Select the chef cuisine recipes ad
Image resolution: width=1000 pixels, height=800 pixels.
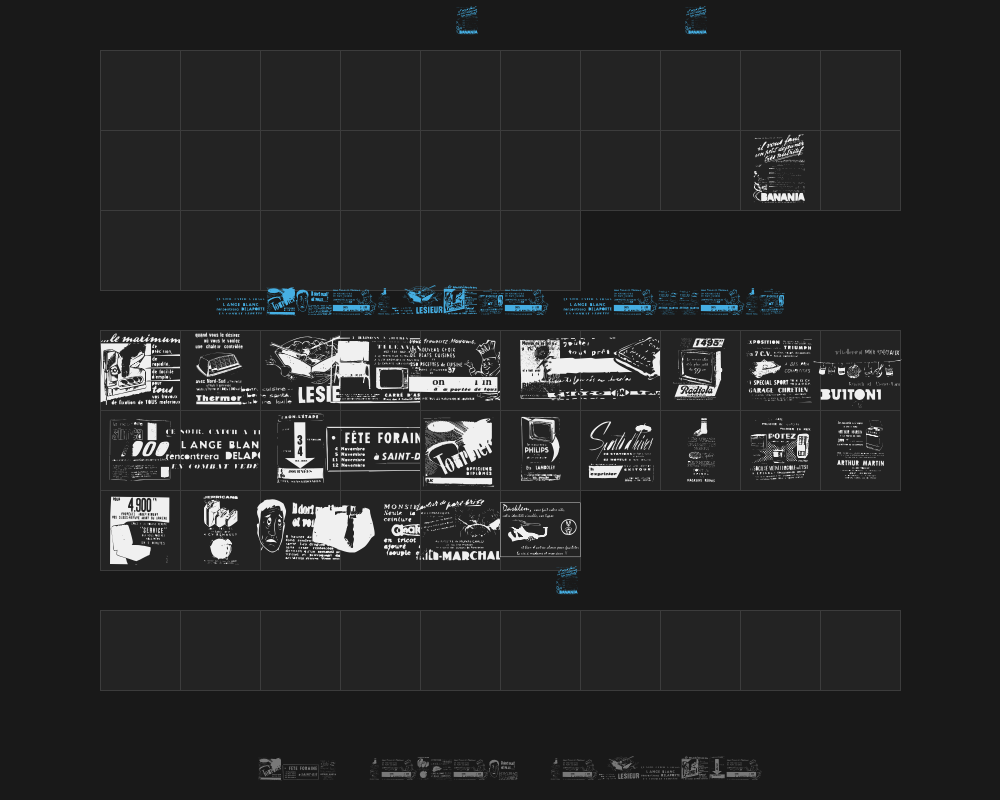click(x=453, y=370)
